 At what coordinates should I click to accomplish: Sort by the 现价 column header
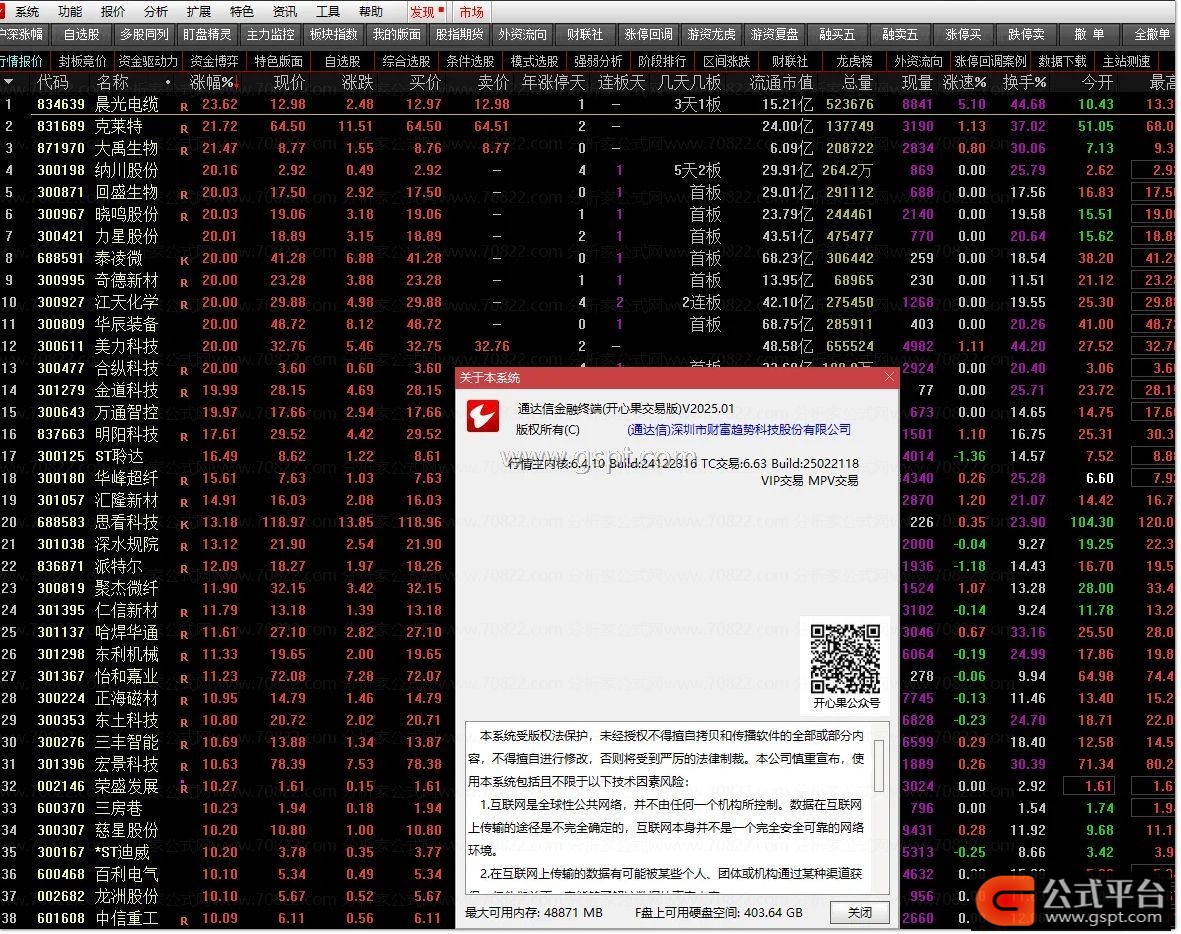(x=289, y=82)
